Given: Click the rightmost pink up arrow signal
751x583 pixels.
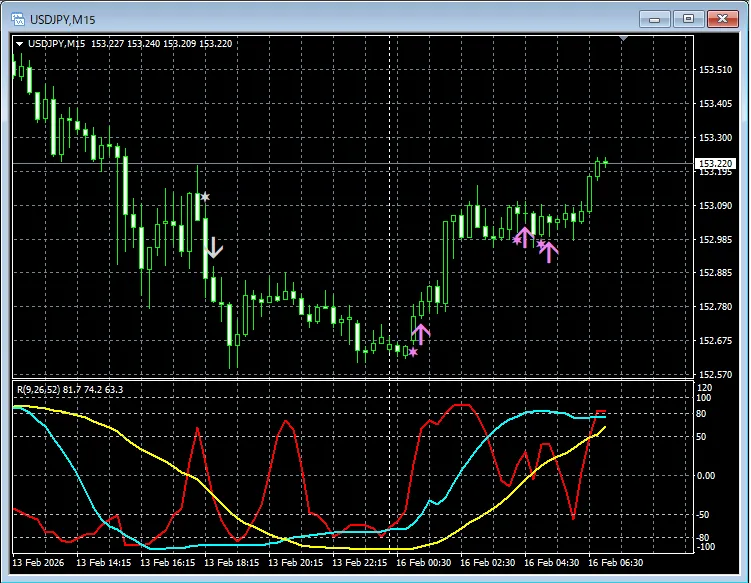Looking at the screenshot, I should tap(548, 251).
